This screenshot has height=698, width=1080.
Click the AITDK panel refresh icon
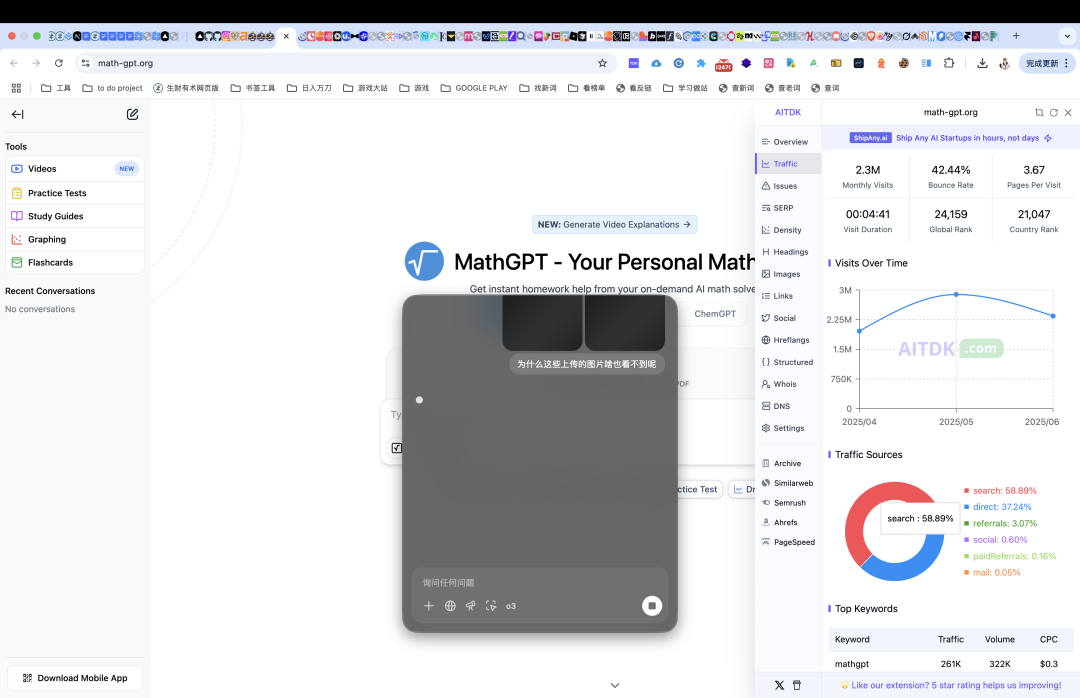click(x=1053, y=112)
